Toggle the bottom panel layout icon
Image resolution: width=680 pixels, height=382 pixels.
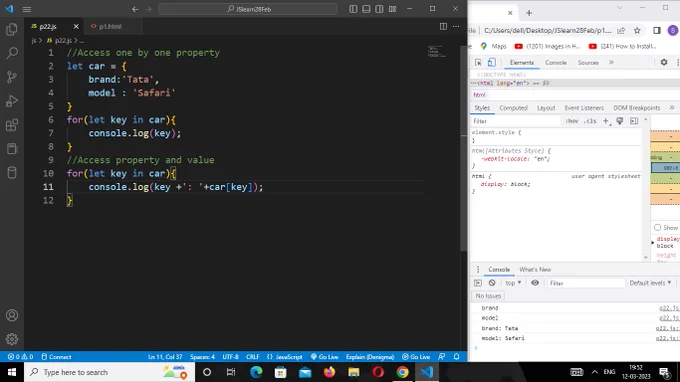pos(366,9)
